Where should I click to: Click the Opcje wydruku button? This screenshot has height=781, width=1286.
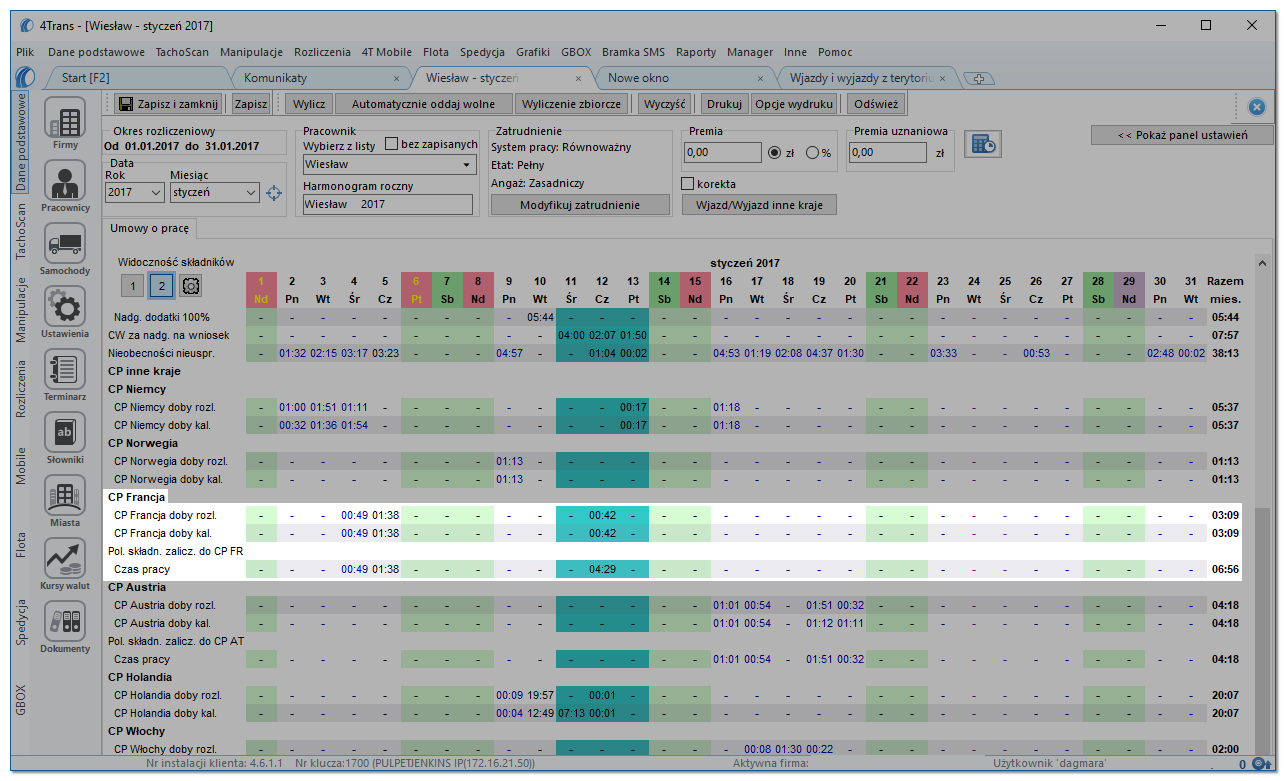[794, 103]
